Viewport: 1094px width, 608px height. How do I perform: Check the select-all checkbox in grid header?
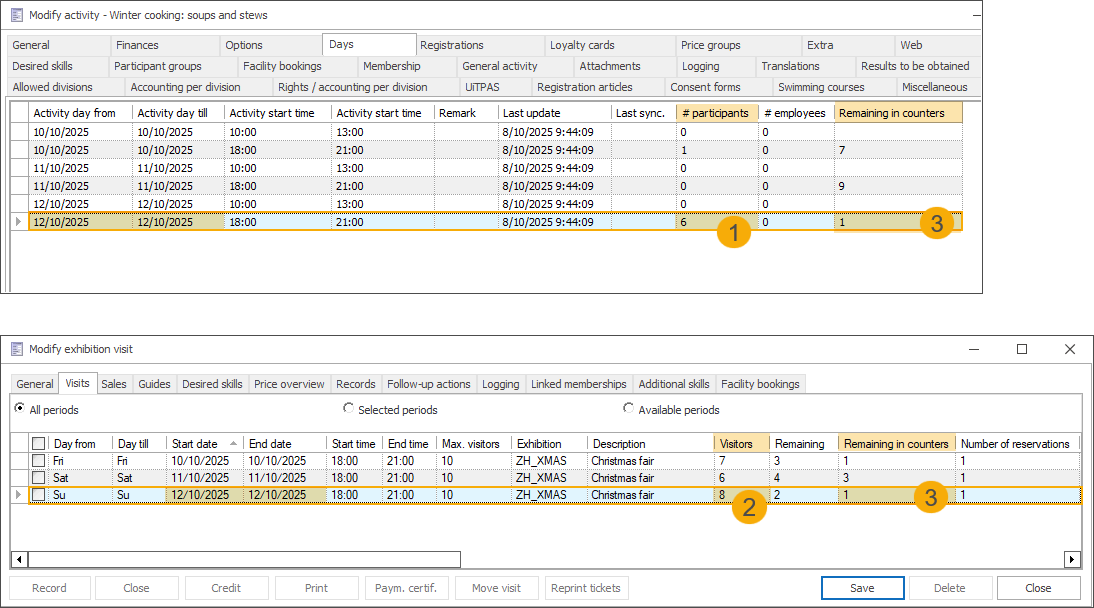coord(39,443)
